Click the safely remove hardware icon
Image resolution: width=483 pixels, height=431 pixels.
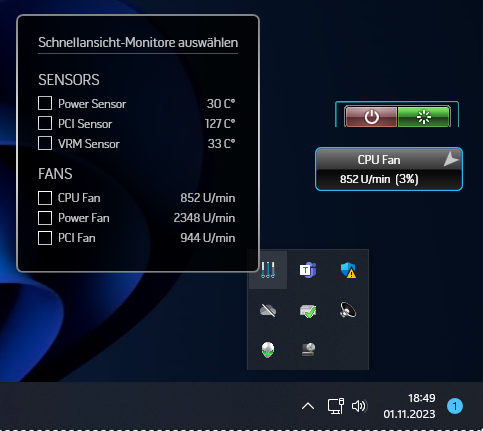point(308,311)
